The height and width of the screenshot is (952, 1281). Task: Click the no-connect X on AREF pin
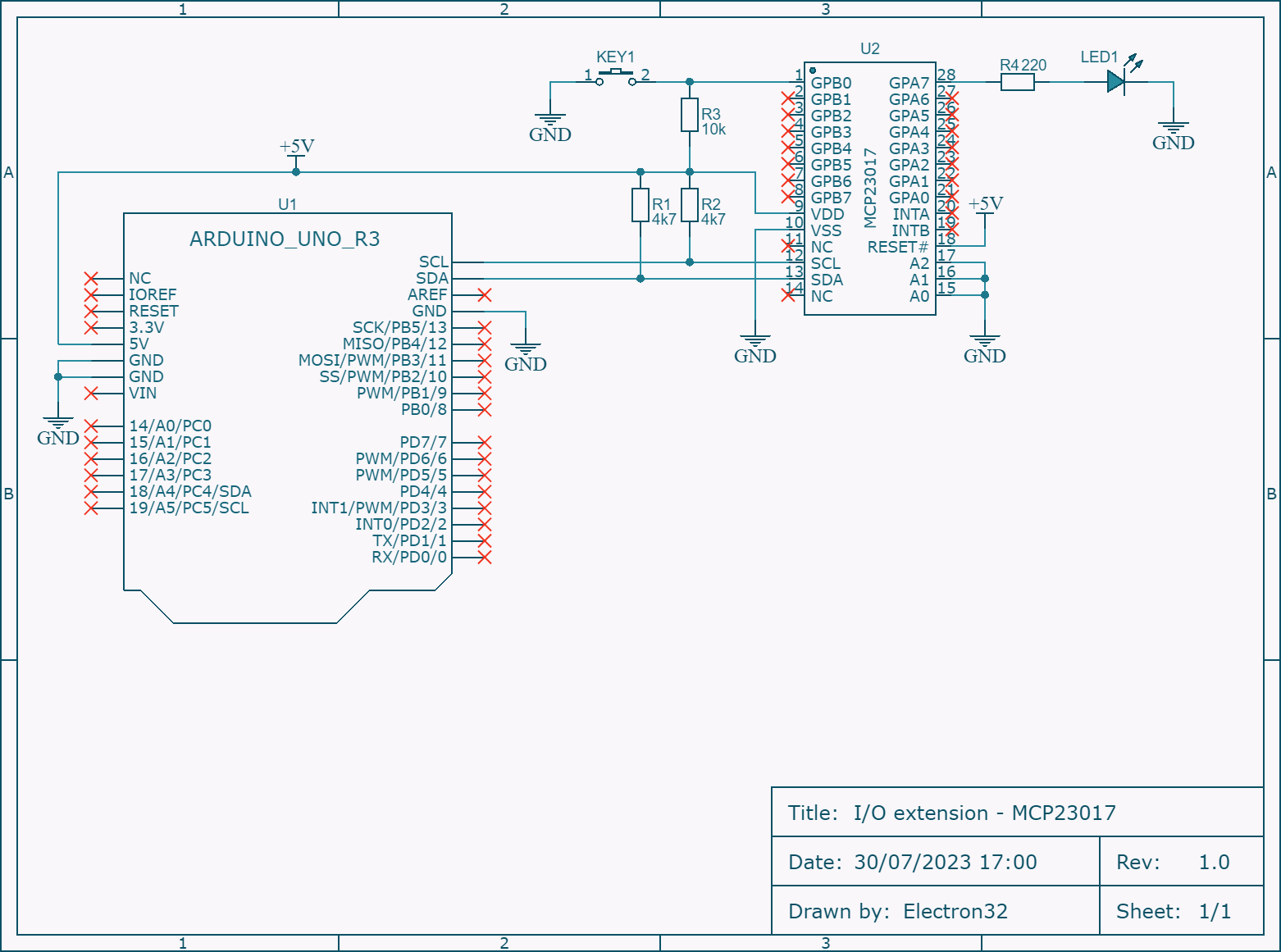484,294
